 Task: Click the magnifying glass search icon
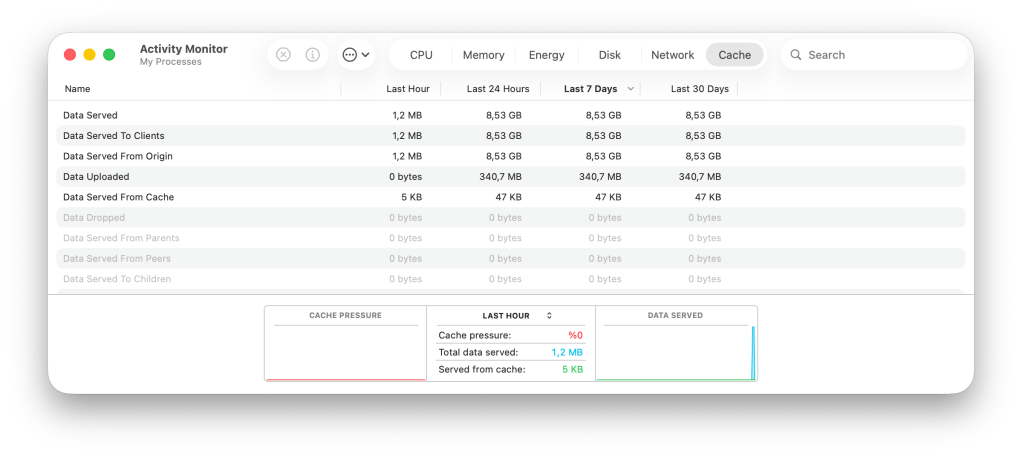point(796,55)
